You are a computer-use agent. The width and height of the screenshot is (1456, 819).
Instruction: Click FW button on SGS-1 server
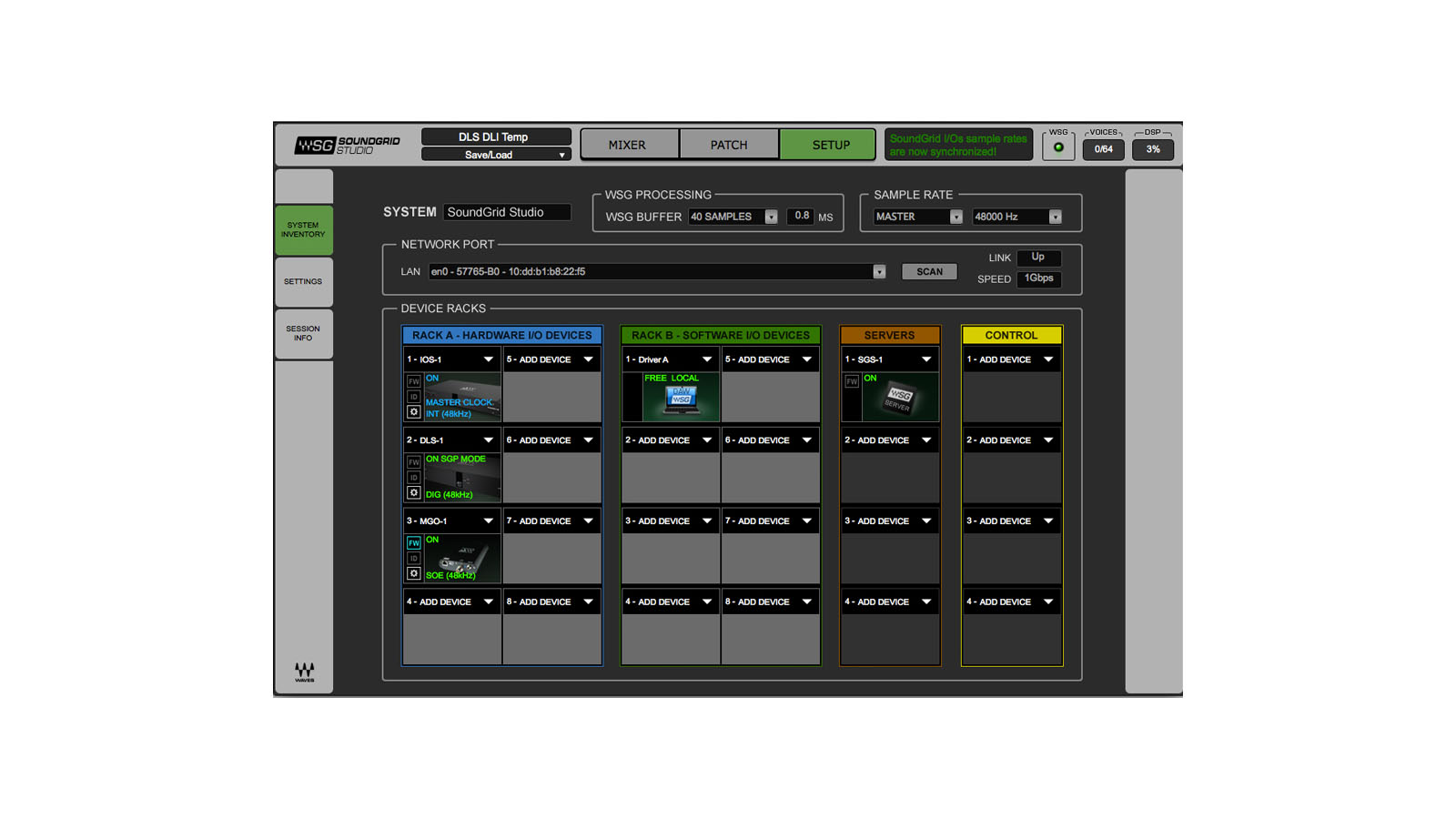852,381
